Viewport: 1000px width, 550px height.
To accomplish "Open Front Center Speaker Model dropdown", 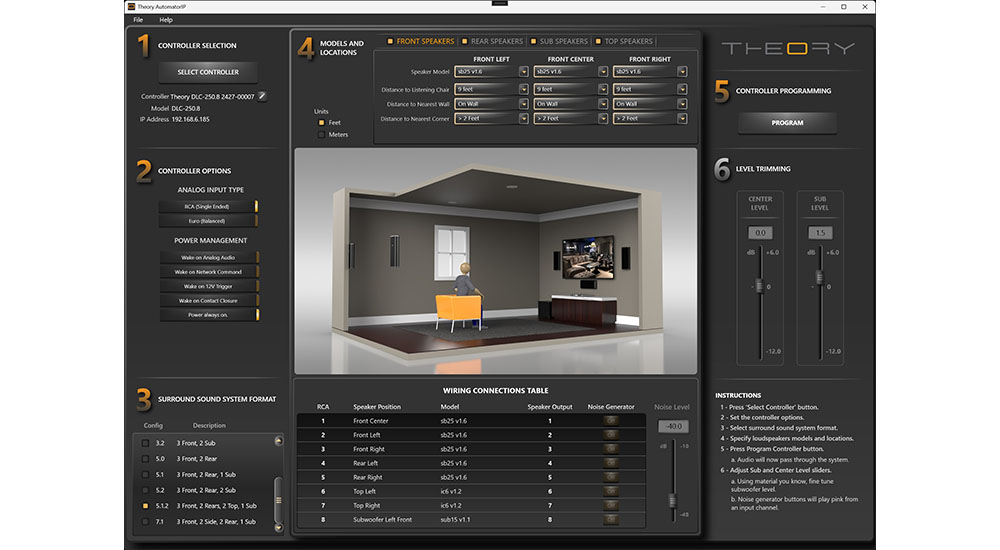I will click(571, 71).
